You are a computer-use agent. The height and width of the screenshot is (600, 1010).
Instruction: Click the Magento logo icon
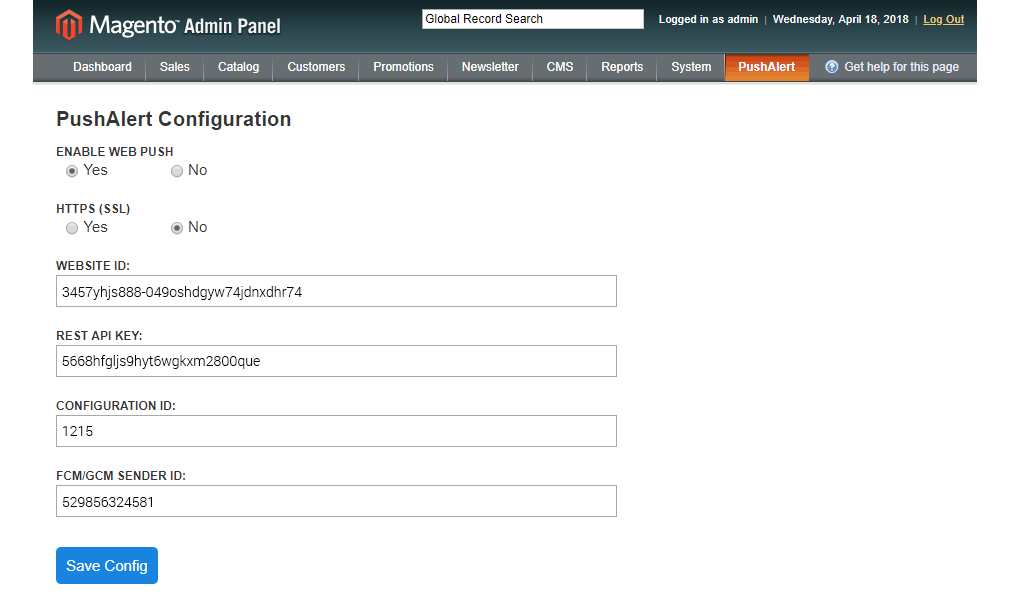(x=69, y=25)
